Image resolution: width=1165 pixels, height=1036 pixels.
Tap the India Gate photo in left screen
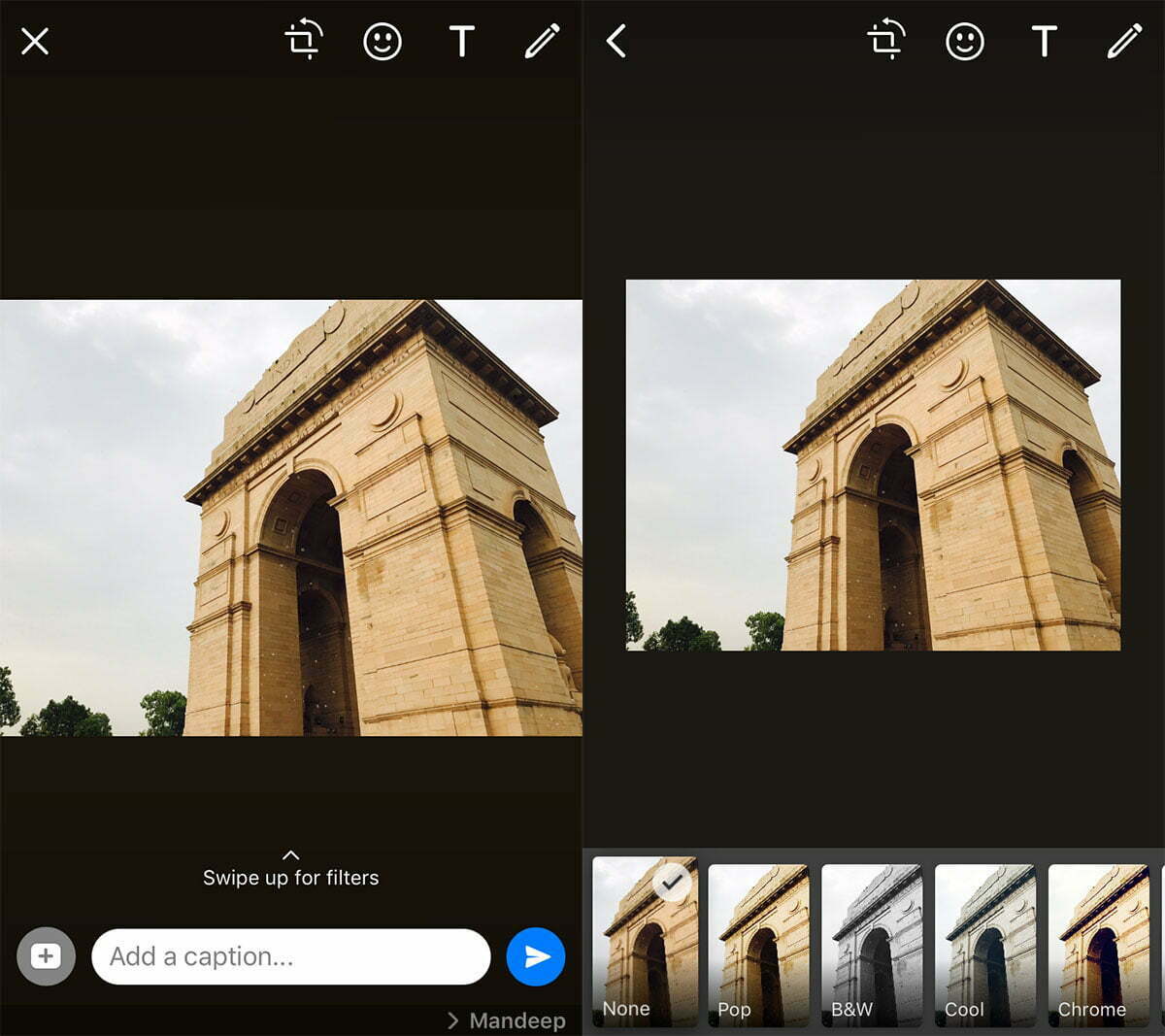point(291,518)
